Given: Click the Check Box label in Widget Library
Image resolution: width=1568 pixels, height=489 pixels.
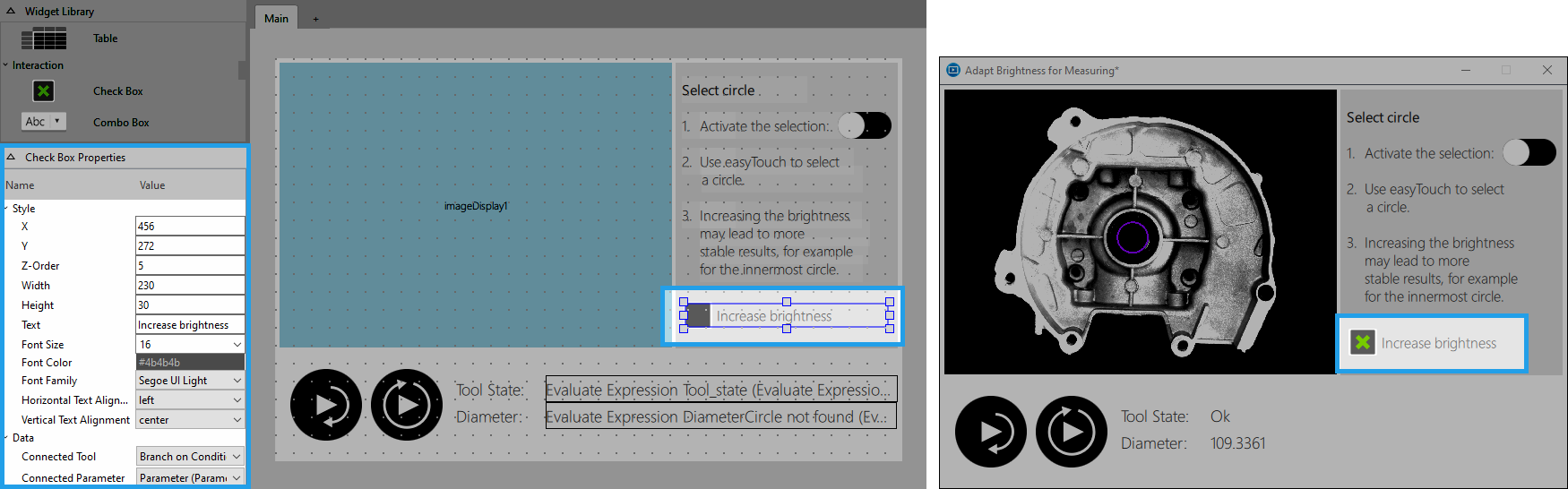Looking at the screenshot, I should click(x=117, y=91).
